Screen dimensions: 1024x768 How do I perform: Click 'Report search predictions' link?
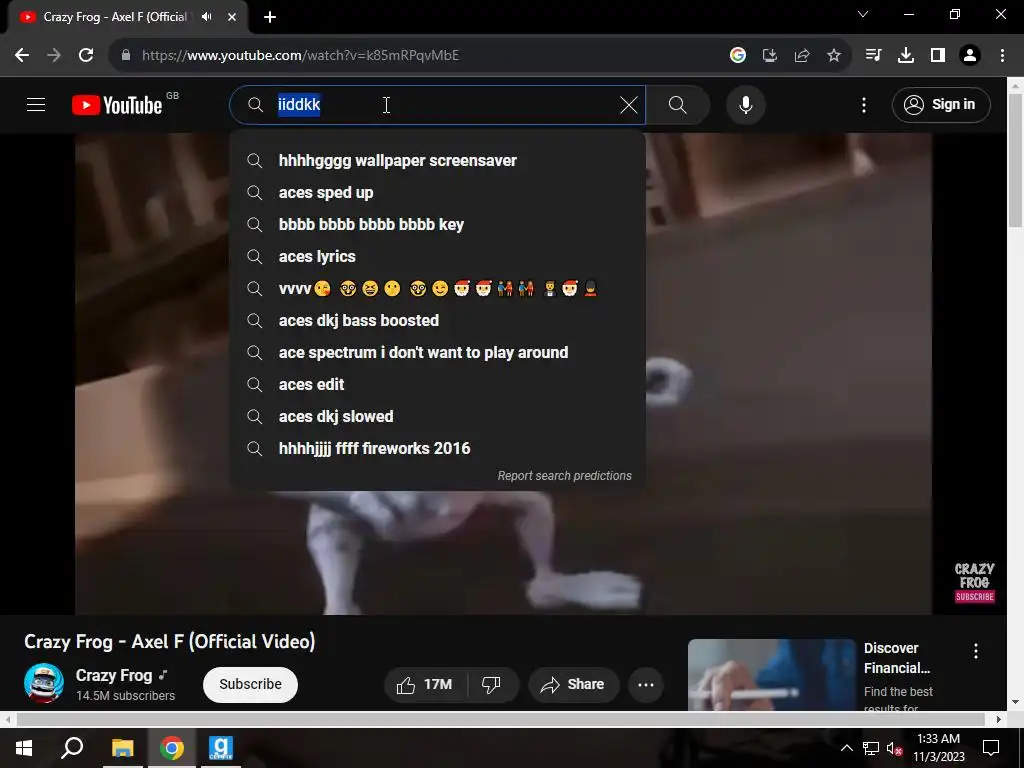[x=564, y=476]
